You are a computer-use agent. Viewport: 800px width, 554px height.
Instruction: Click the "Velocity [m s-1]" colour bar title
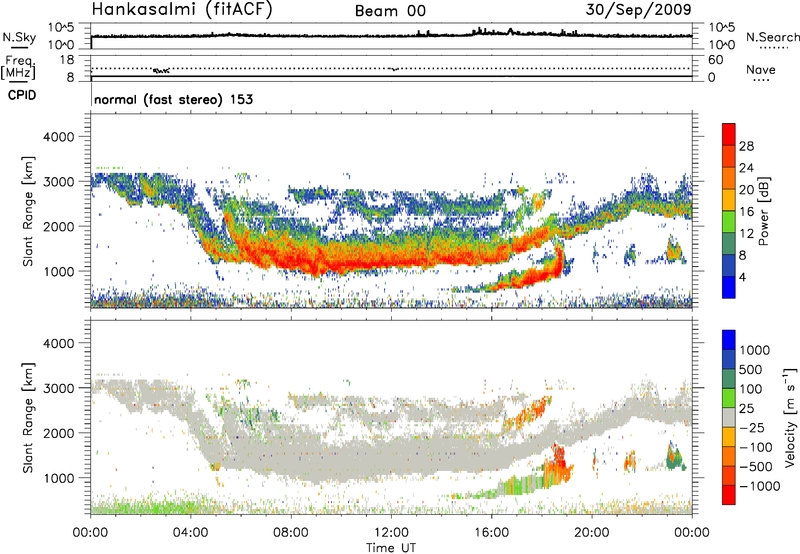point(790,417)
